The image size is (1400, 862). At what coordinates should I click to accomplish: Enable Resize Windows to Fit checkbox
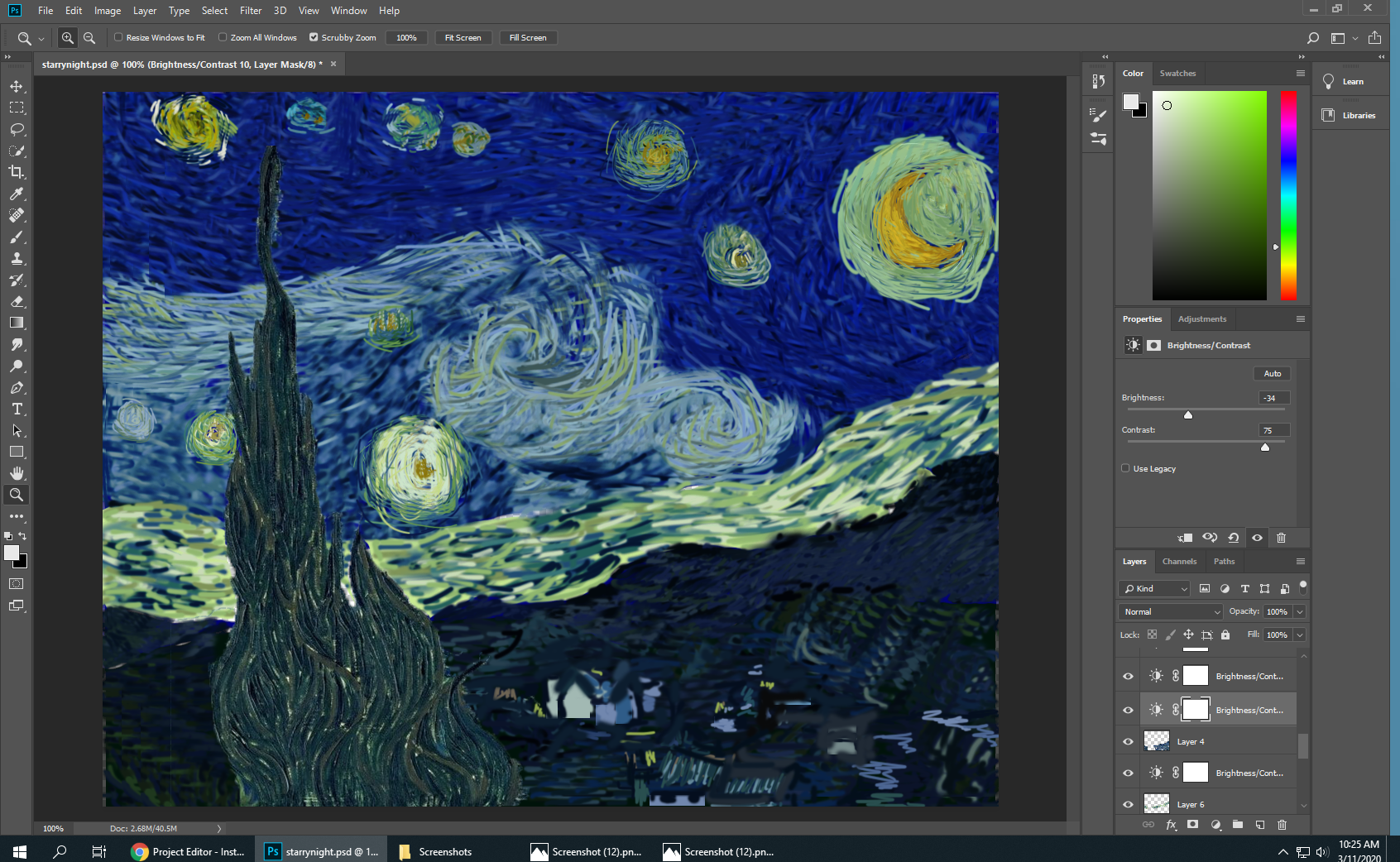point(118,37)
